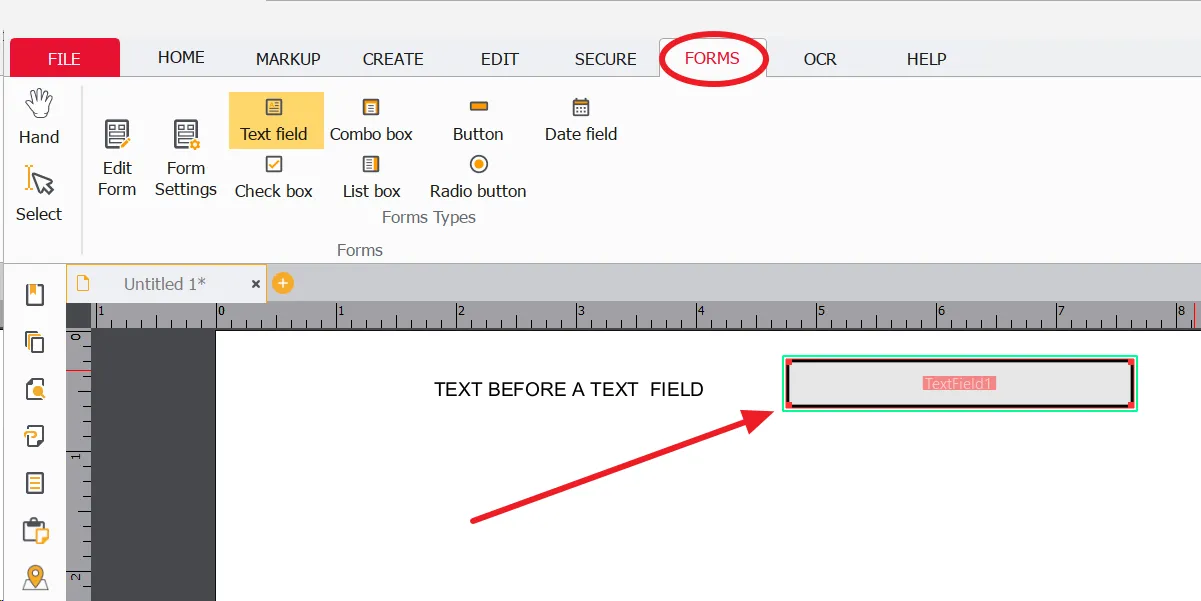Viewport: 1201px width, 601px height.
Task: Open Form Settings
Action: [186, 158]
